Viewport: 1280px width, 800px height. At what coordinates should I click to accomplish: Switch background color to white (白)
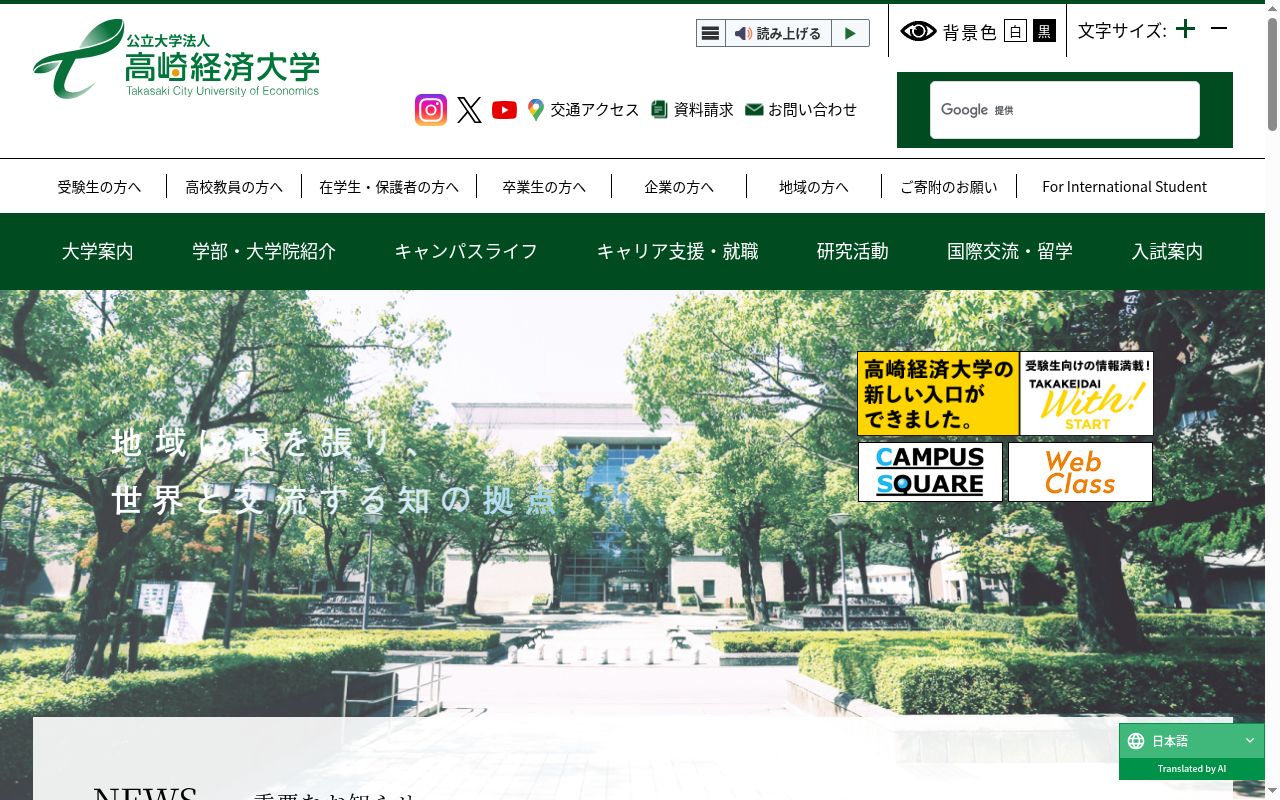click(x=1015, y=32)
